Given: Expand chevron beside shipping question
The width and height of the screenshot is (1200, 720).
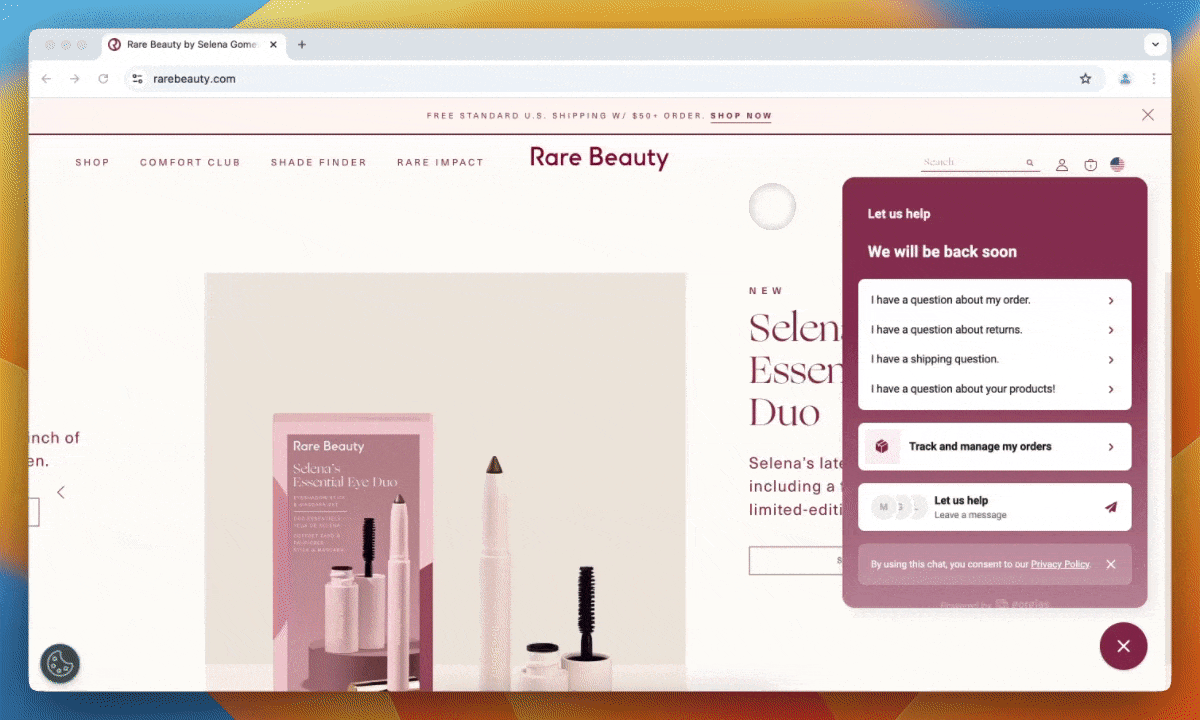Looking at the screenshot, I should pos(1111,360).
